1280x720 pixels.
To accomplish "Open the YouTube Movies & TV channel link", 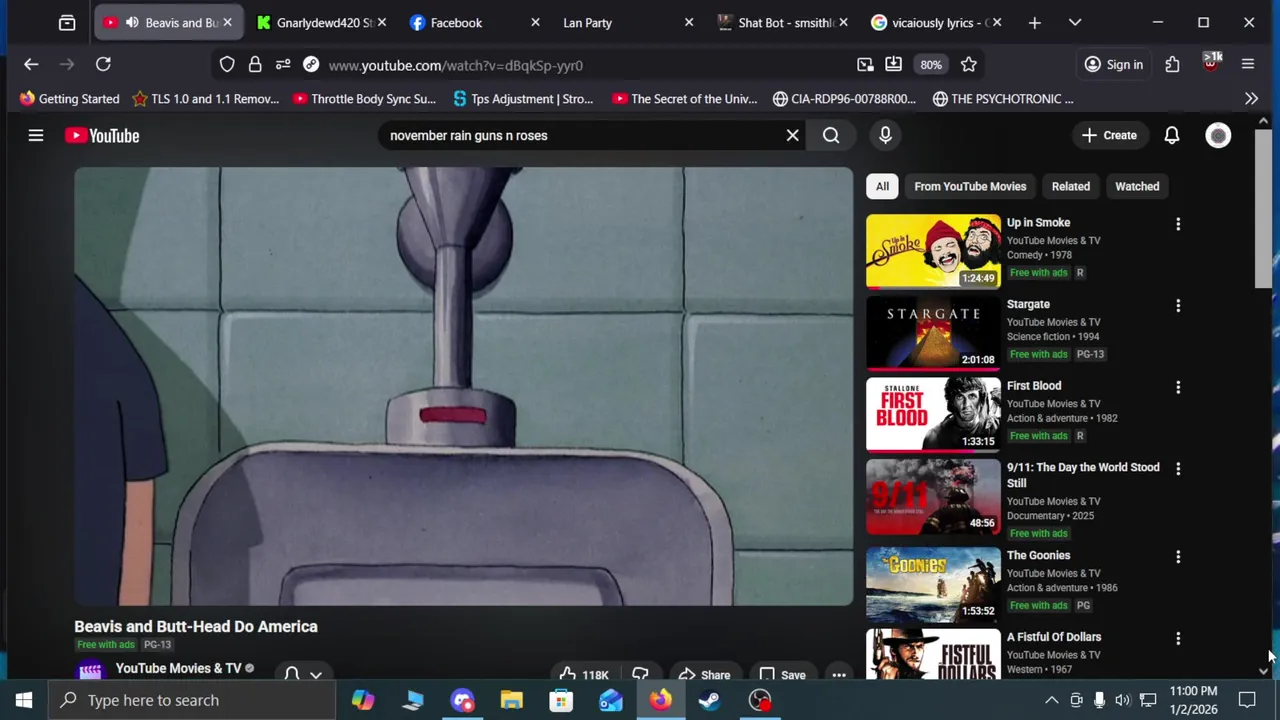I will coord(178,668).
